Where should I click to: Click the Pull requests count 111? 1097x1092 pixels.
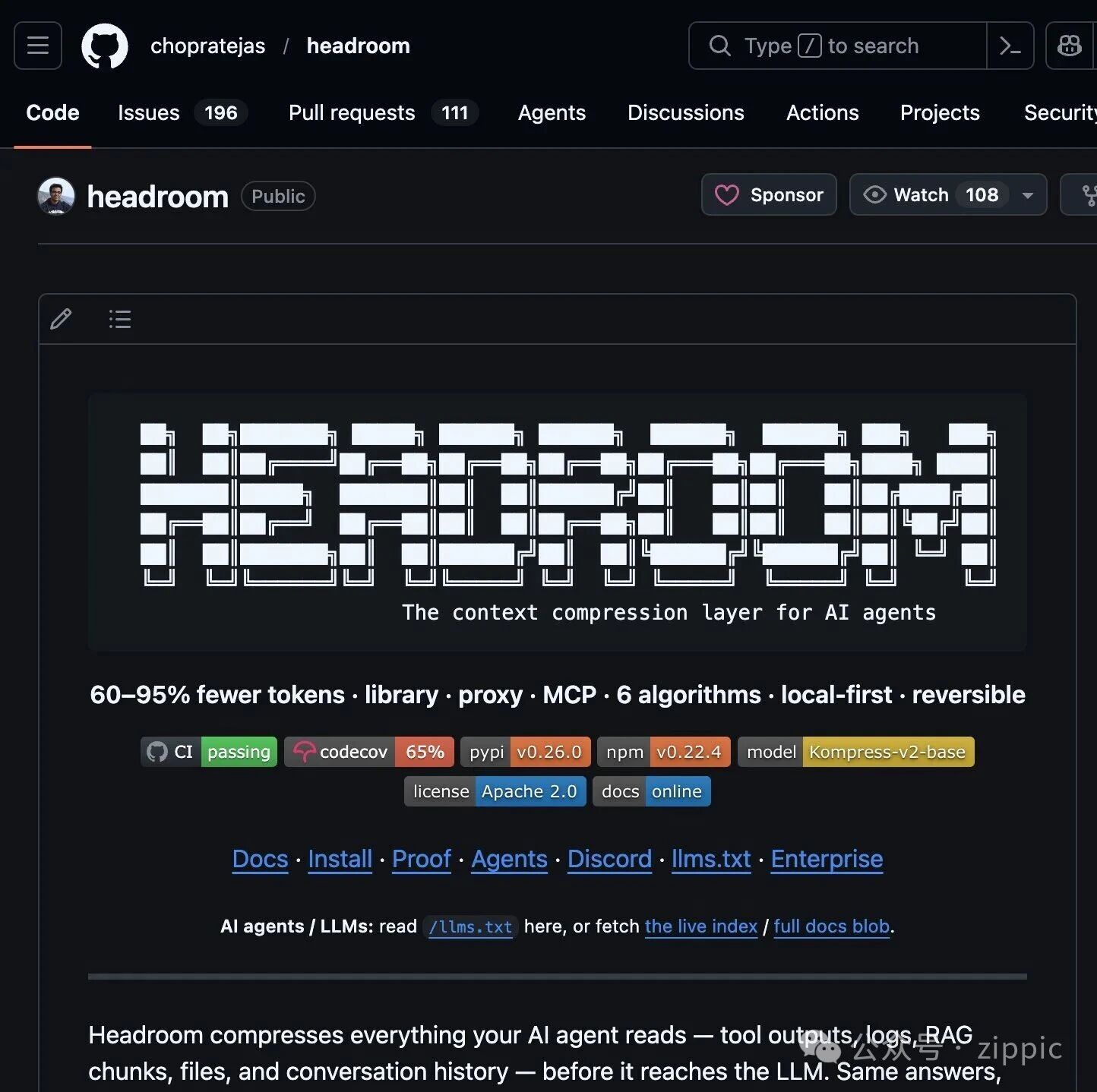coord(455,112)
